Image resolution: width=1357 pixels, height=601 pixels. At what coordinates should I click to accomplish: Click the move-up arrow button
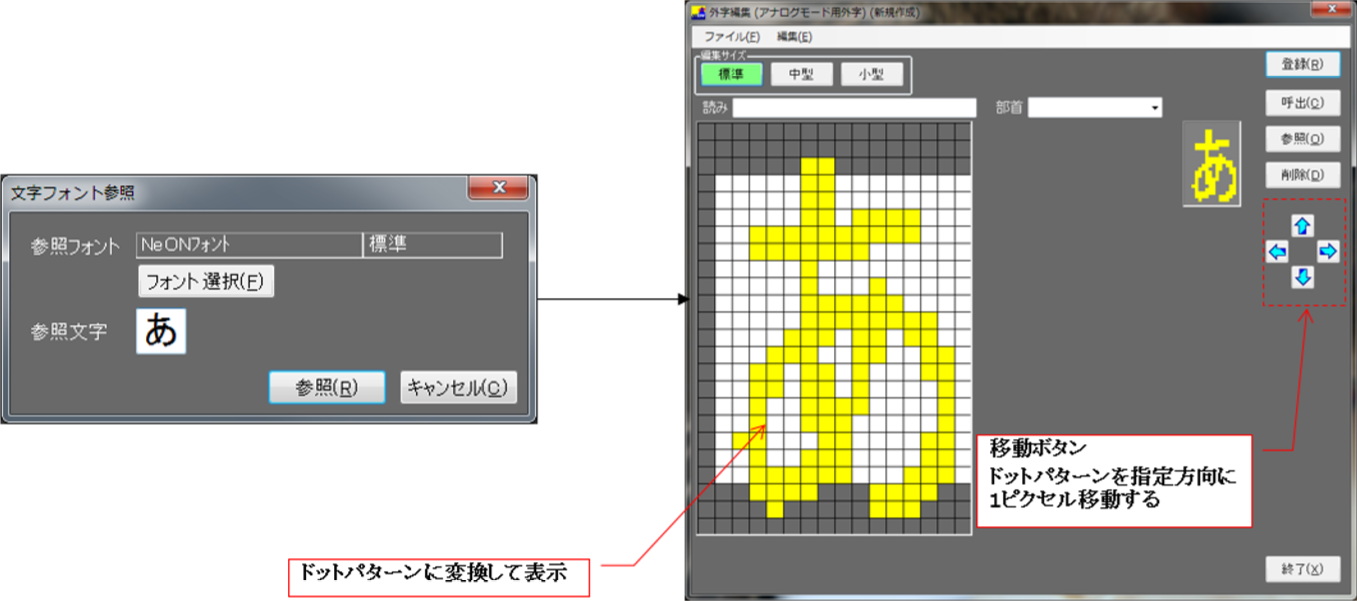(1302, 226)
